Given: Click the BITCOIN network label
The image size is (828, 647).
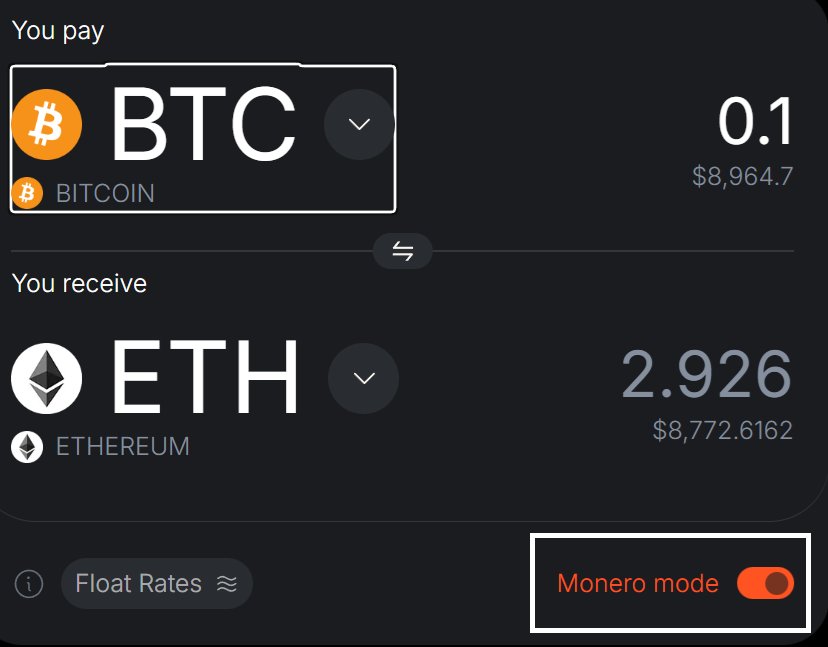Looking at the screenshot, I should click(105, 193).
